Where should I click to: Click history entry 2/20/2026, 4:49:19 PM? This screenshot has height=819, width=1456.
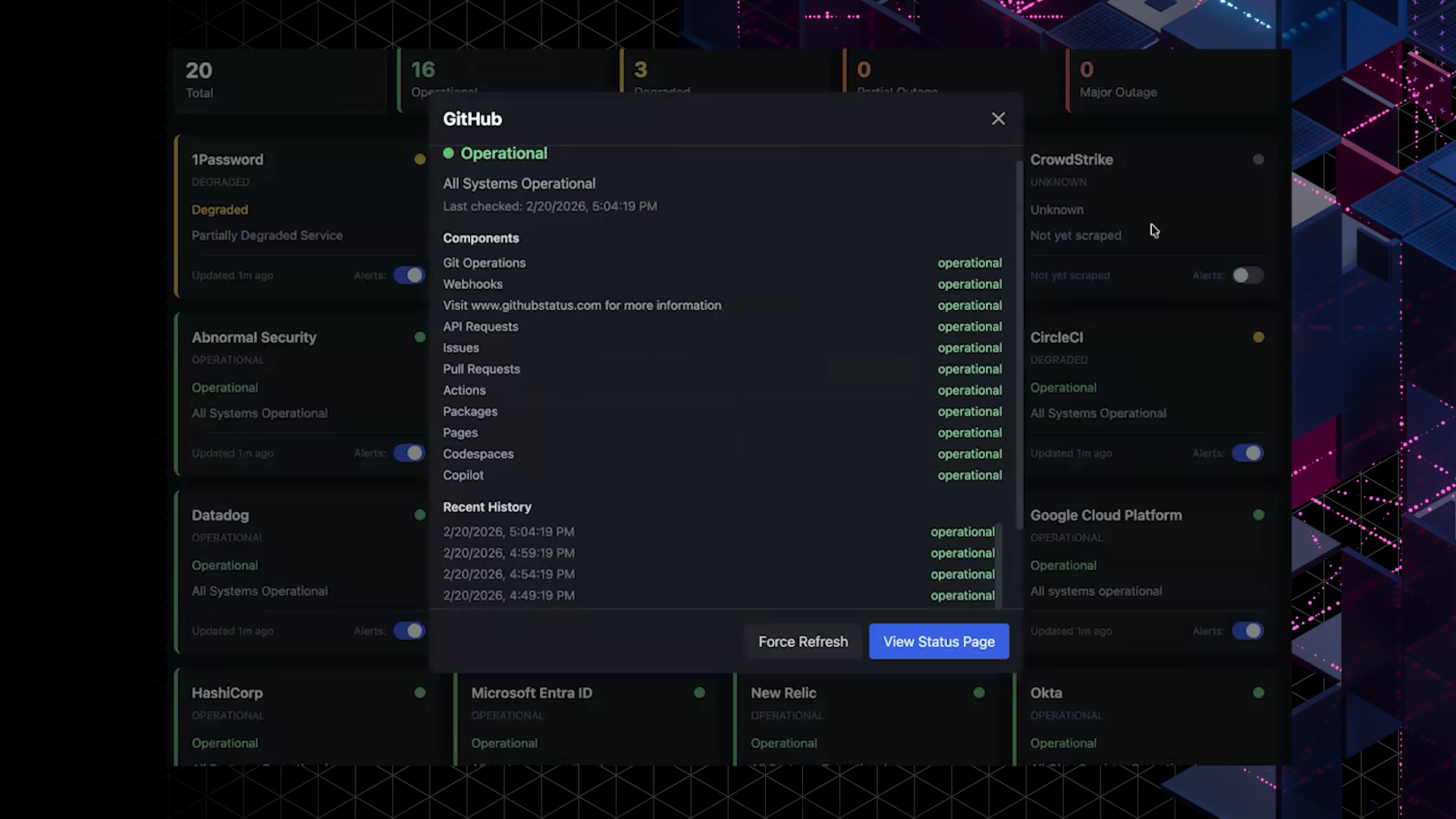coord(719,596)
